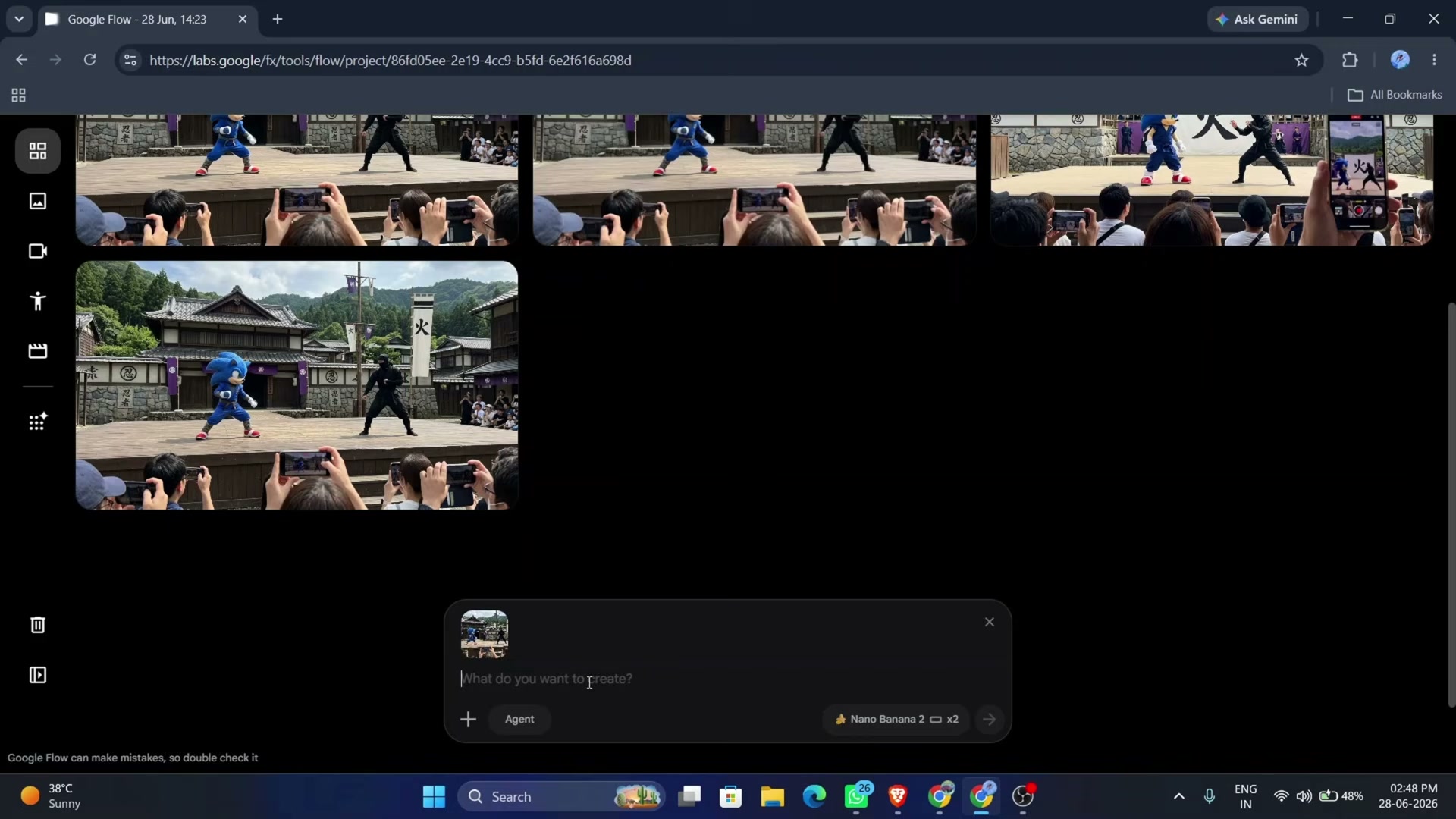View site information for labs.google
Viewport: 1456px width, 819px height.
point(130,60)
